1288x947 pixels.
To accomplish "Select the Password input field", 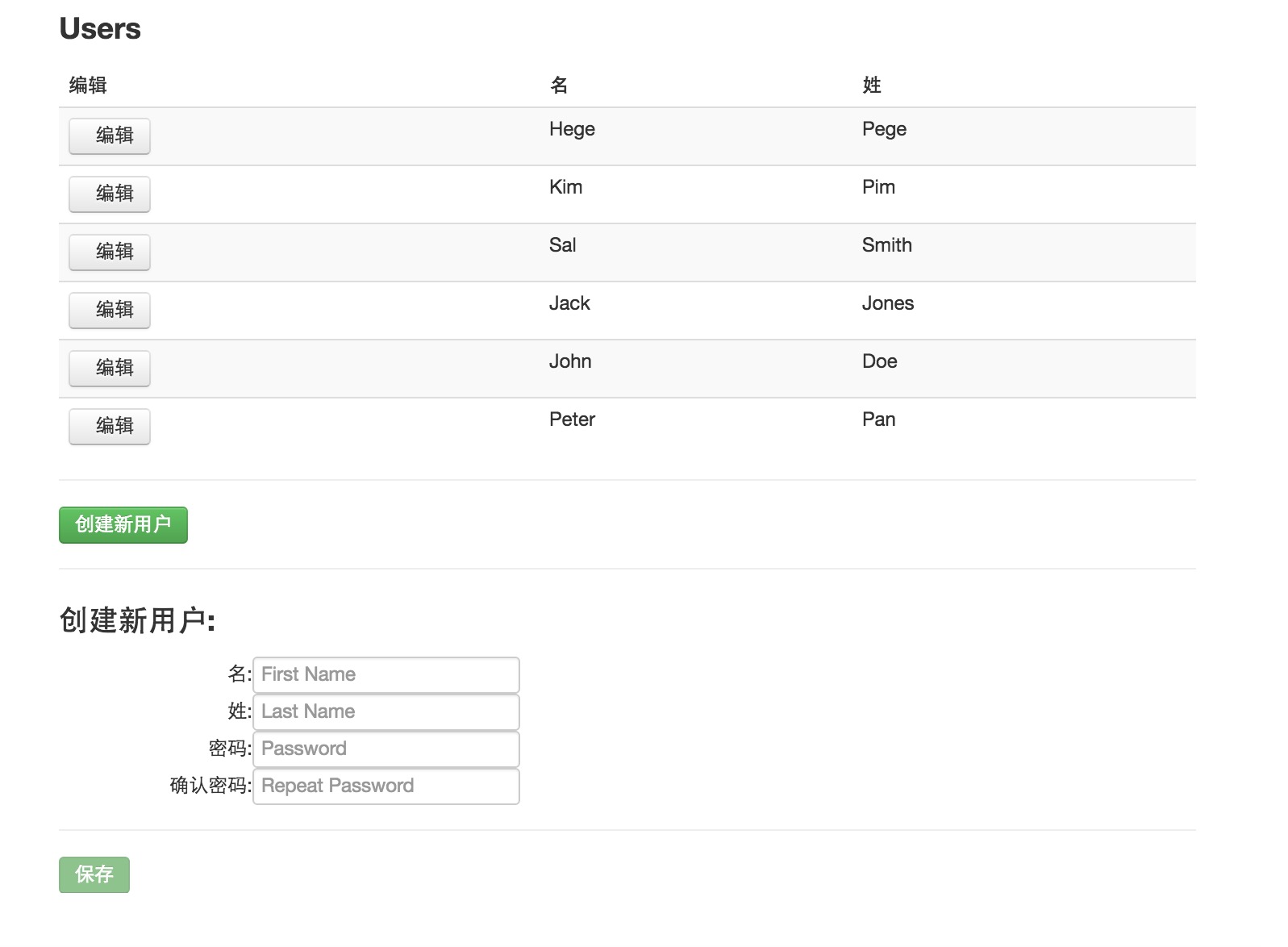I will coord(386,749).
